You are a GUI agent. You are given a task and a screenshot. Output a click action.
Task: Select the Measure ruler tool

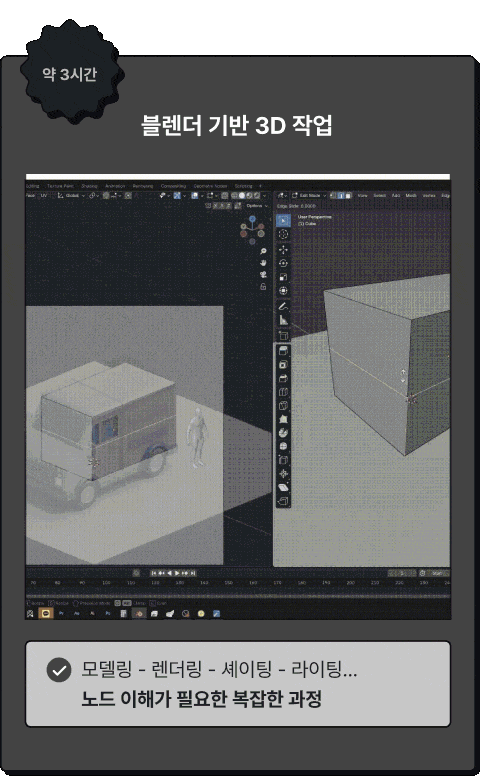click(x=283, y=320)
